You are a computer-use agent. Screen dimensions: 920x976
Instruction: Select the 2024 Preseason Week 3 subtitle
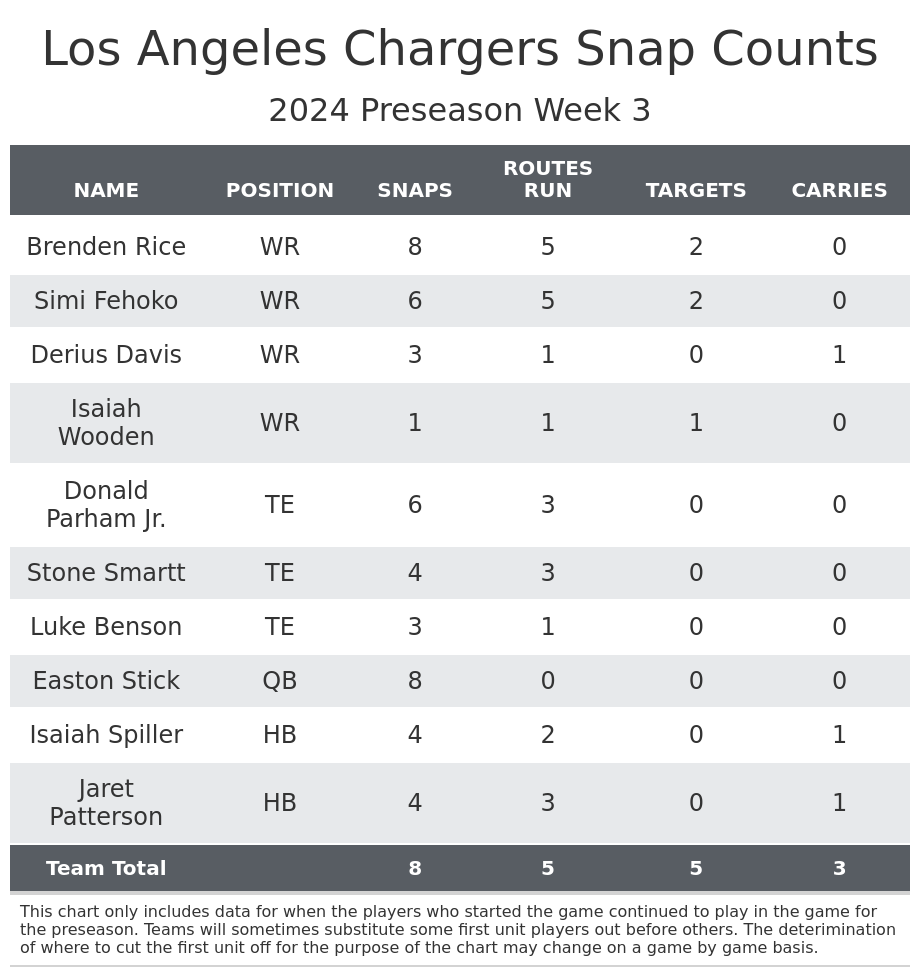460,111
